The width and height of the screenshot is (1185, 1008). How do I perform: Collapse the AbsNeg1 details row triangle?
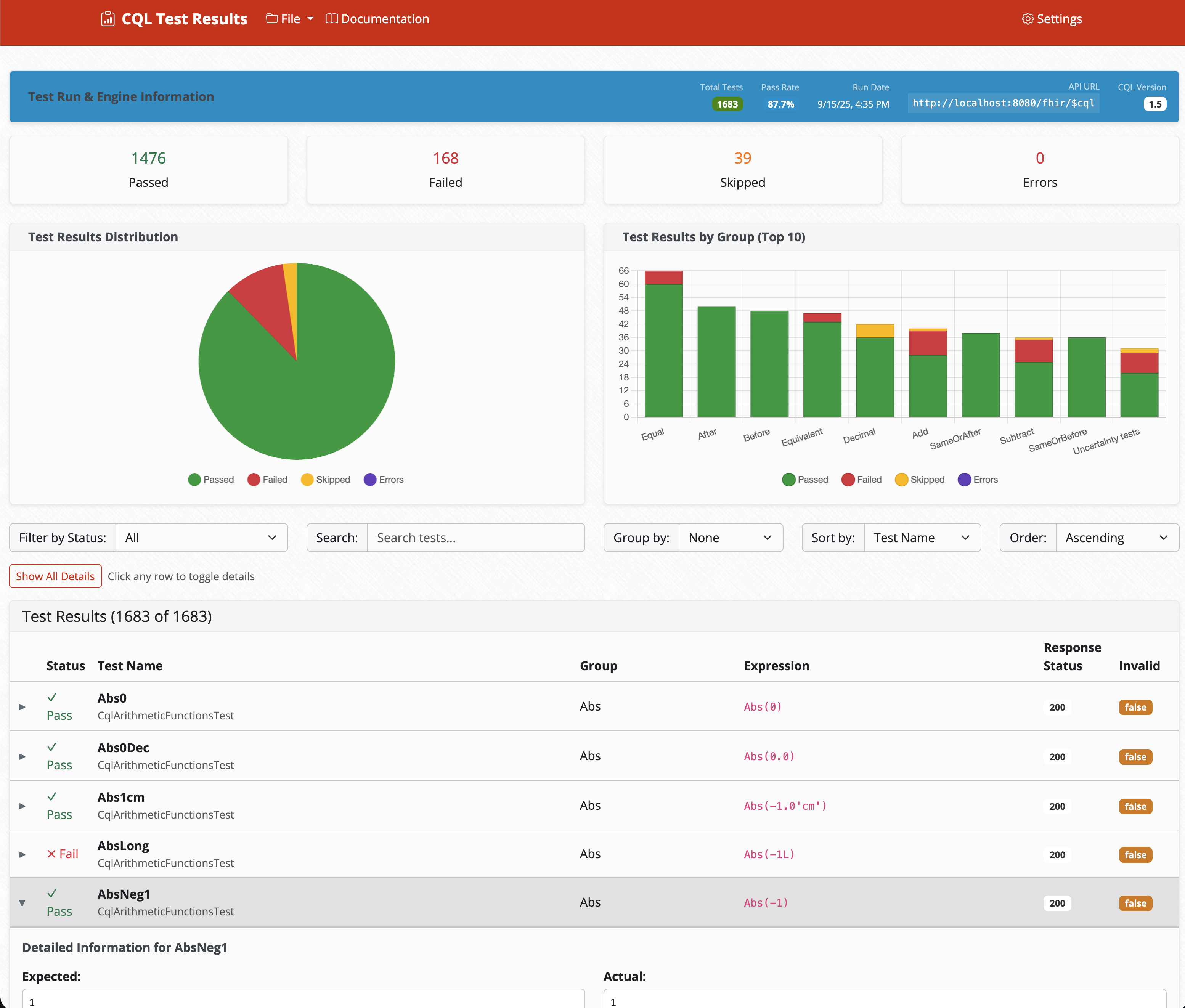coord(22,903)
